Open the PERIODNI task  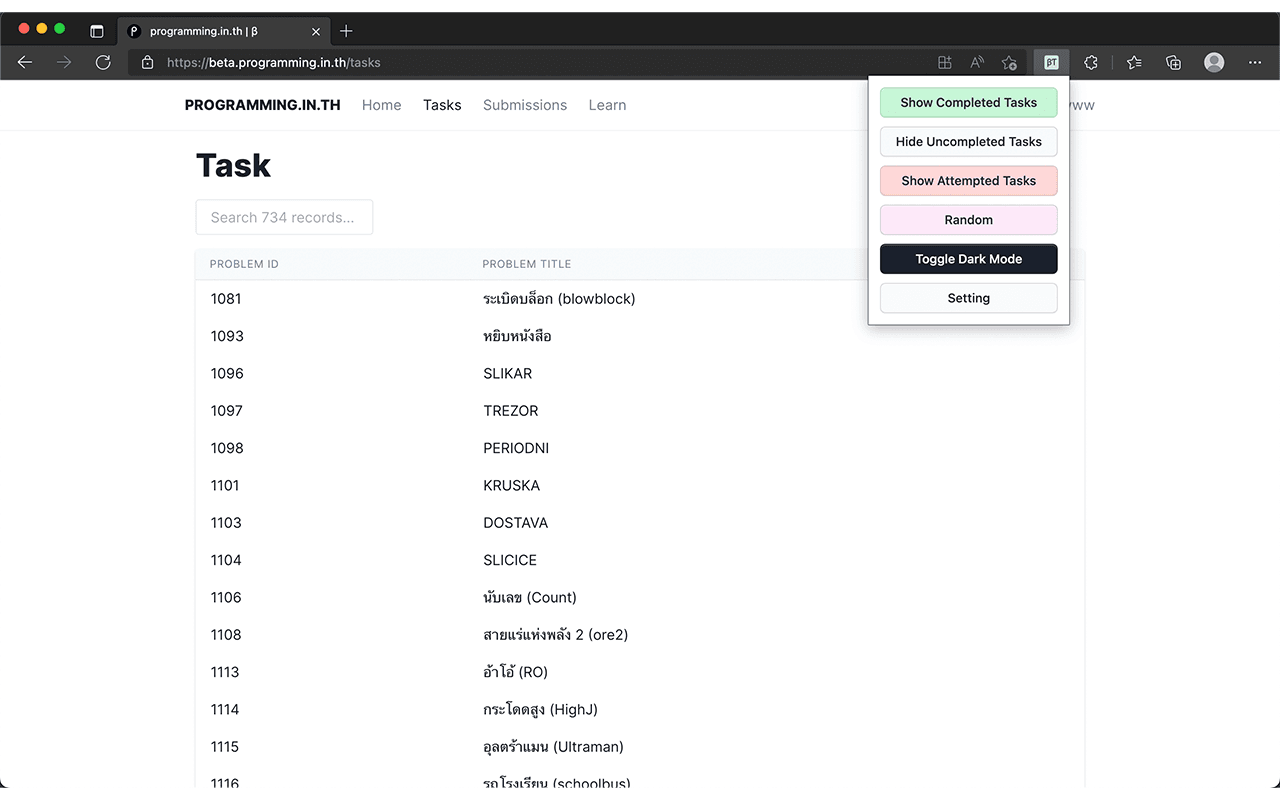[516, 448]
